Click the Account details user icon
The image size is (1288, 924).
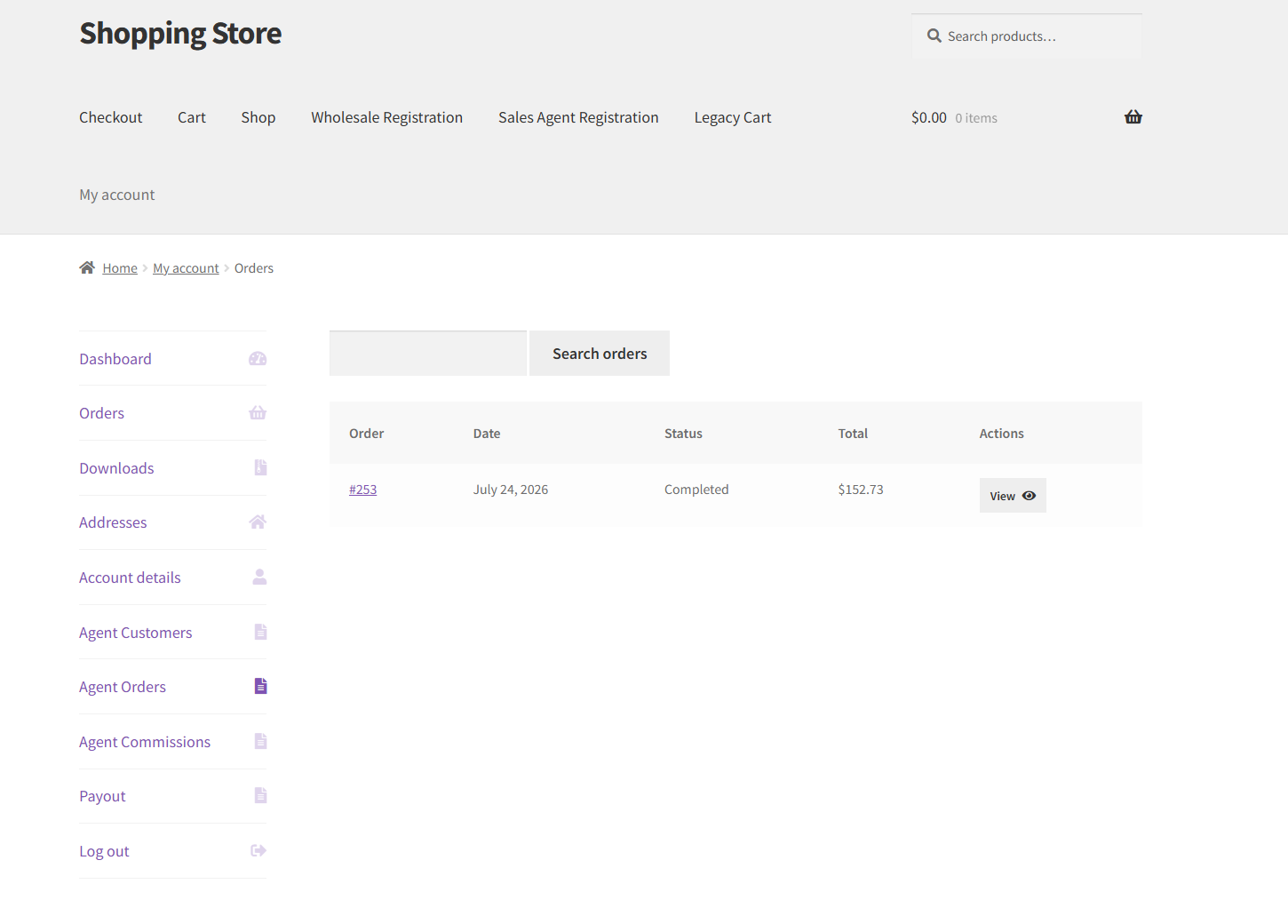coord(259,577)
